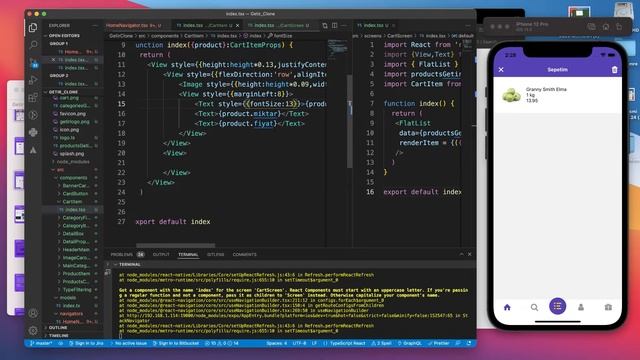
Task: Open the Run and Debug view
Action: [x=33, y=80]
